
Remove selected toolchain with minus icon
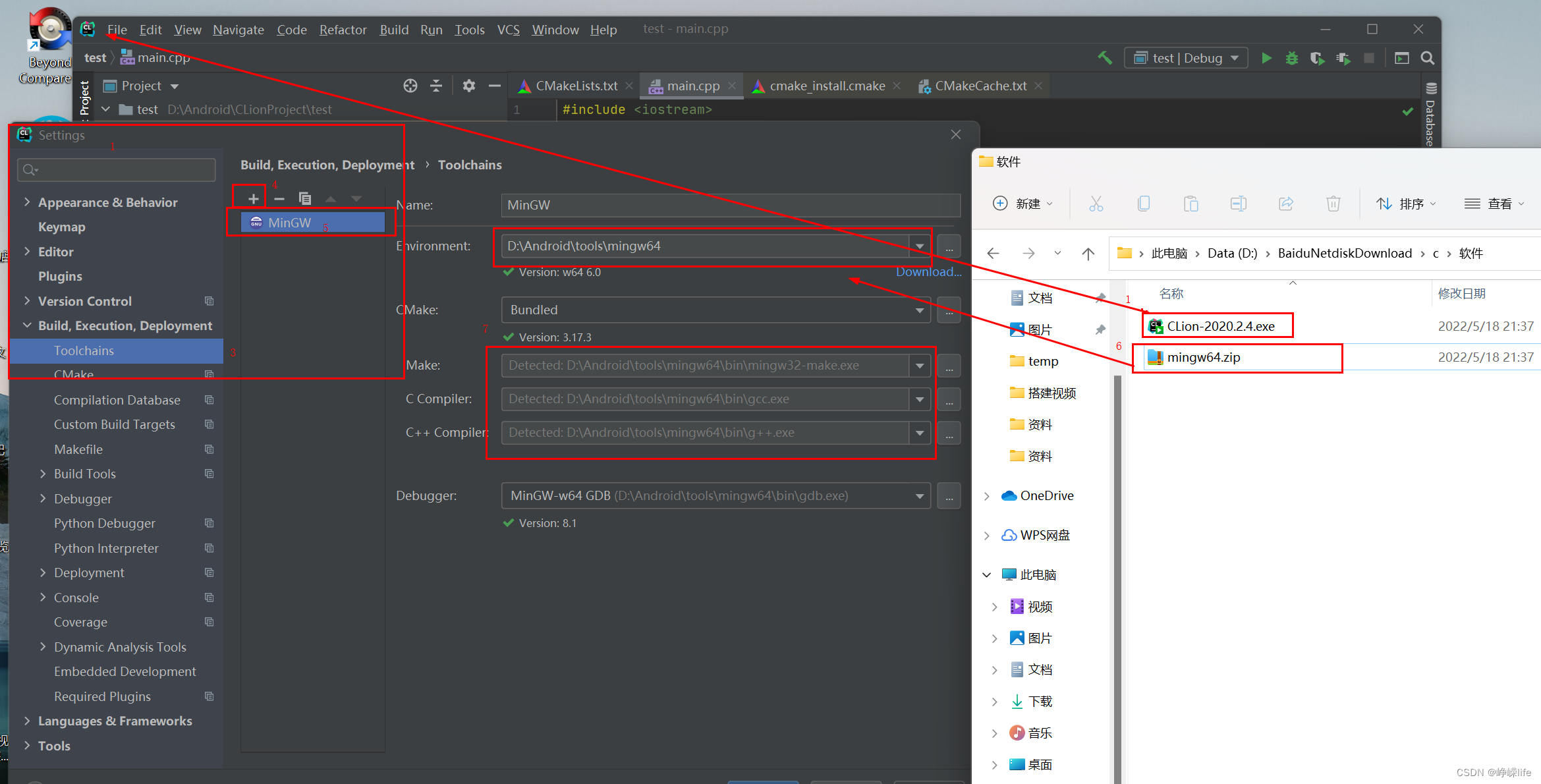pyautogui.click(x=279, y=198)
